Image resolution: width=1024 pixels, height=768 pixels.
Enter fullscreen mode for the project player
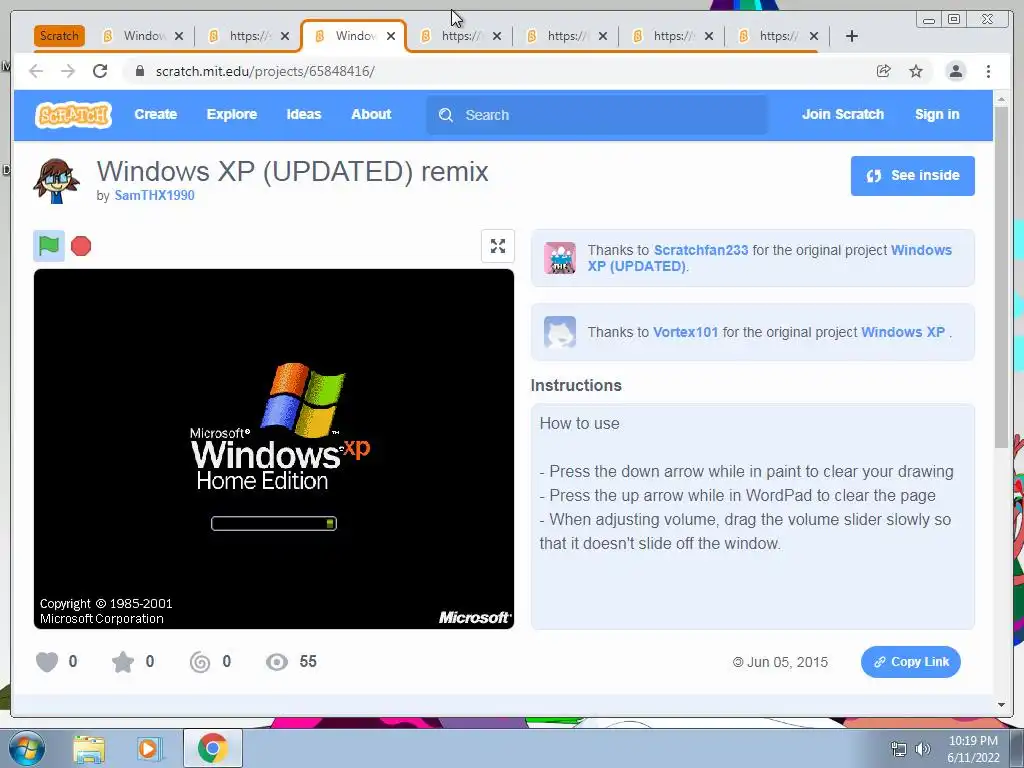(x=498, y=246)
